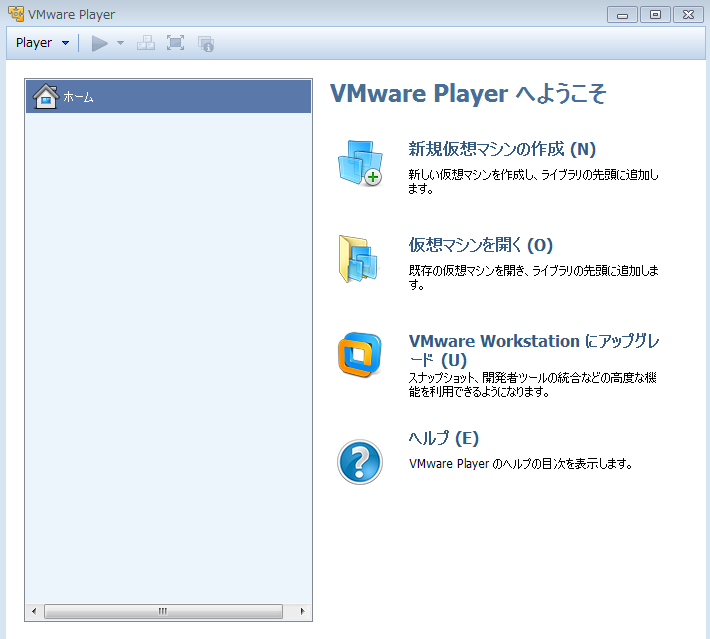Open 仮想マシンを開く (O) link
The height and width of the screenshot is (639, 710).
click(480, 245)
